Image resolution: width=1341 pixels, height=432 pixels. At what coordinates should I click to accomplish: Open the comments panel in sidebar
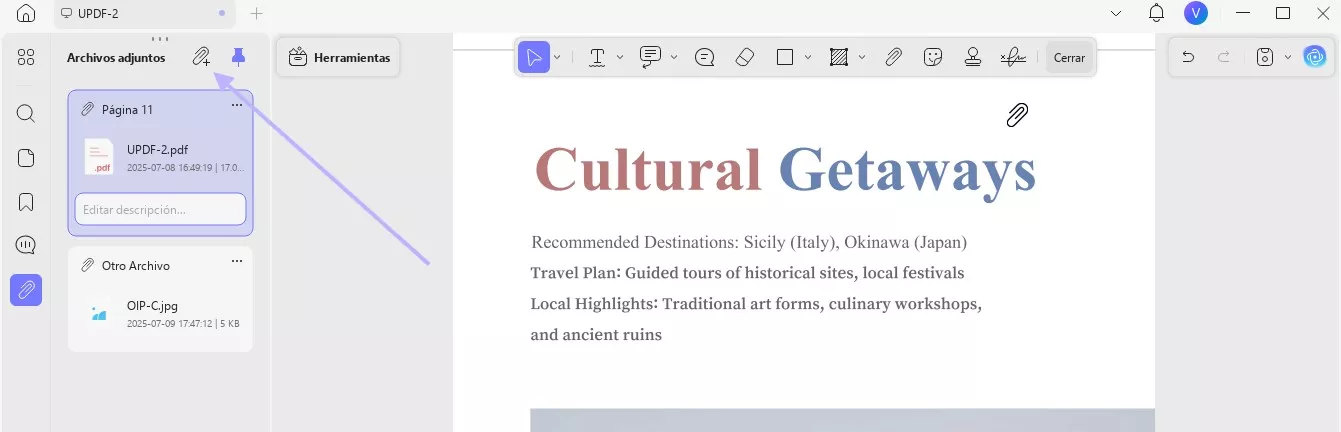click(x=26, y=245)
